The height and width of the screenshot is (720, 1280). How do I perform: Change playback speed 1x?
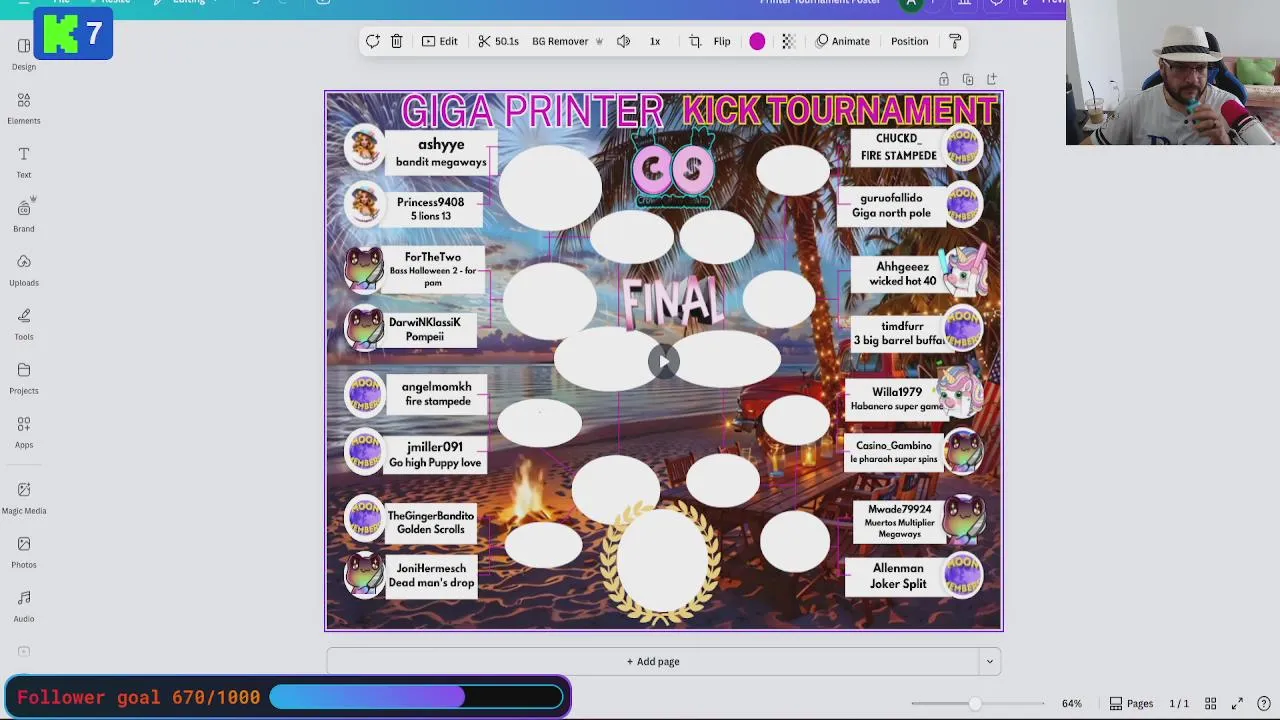655,41
